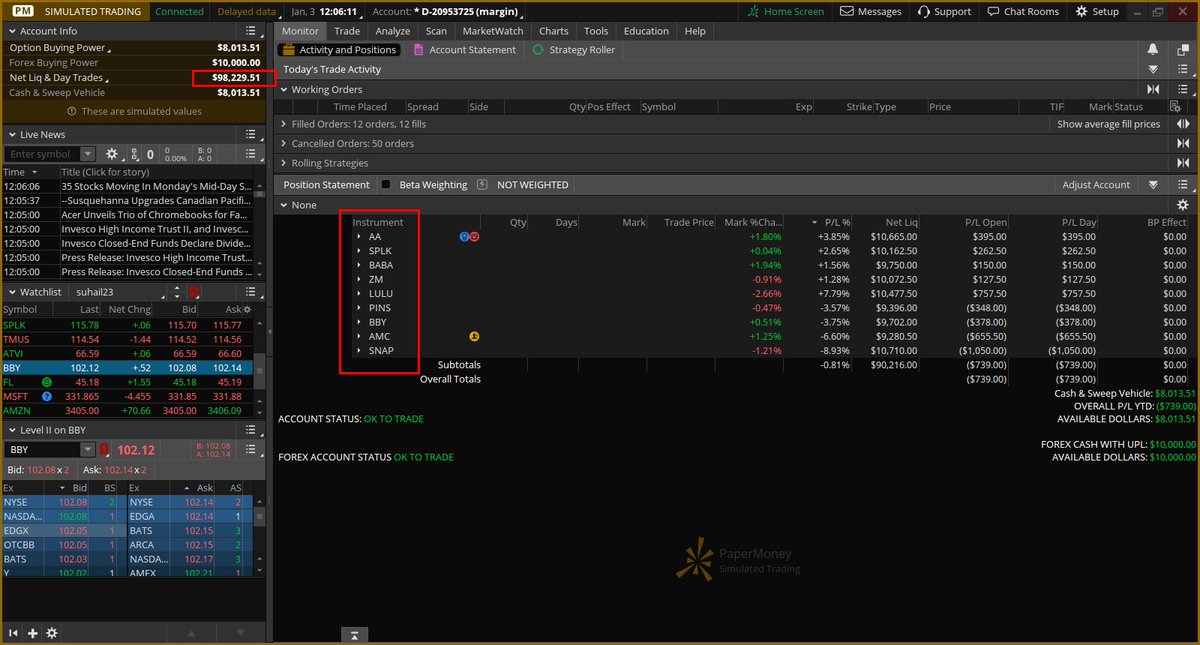Open the MarketWatch tab
The image size is (1200, 645).
pos(492,31)
